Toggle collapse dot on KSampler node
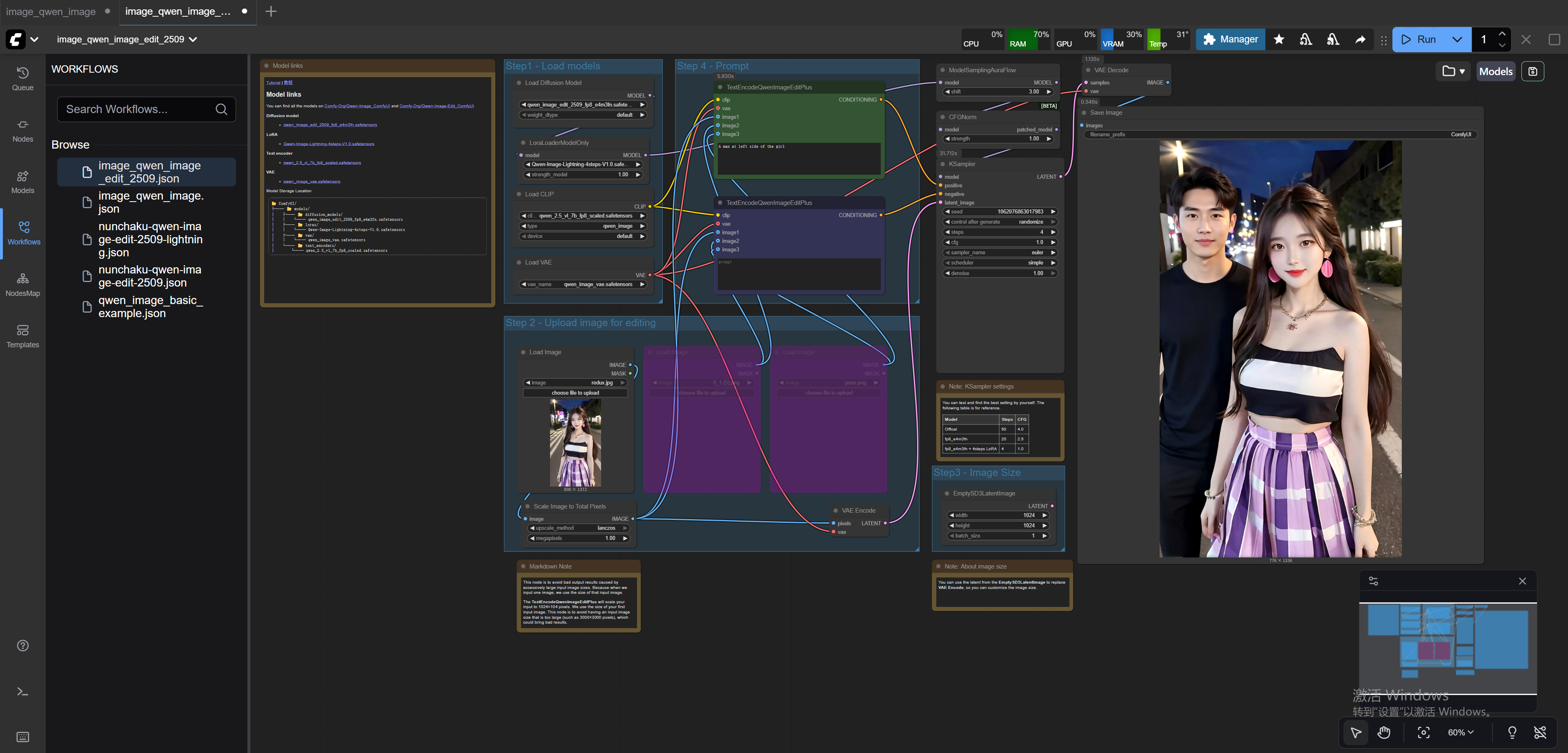1568x753 pixels. tap(943, 164)
